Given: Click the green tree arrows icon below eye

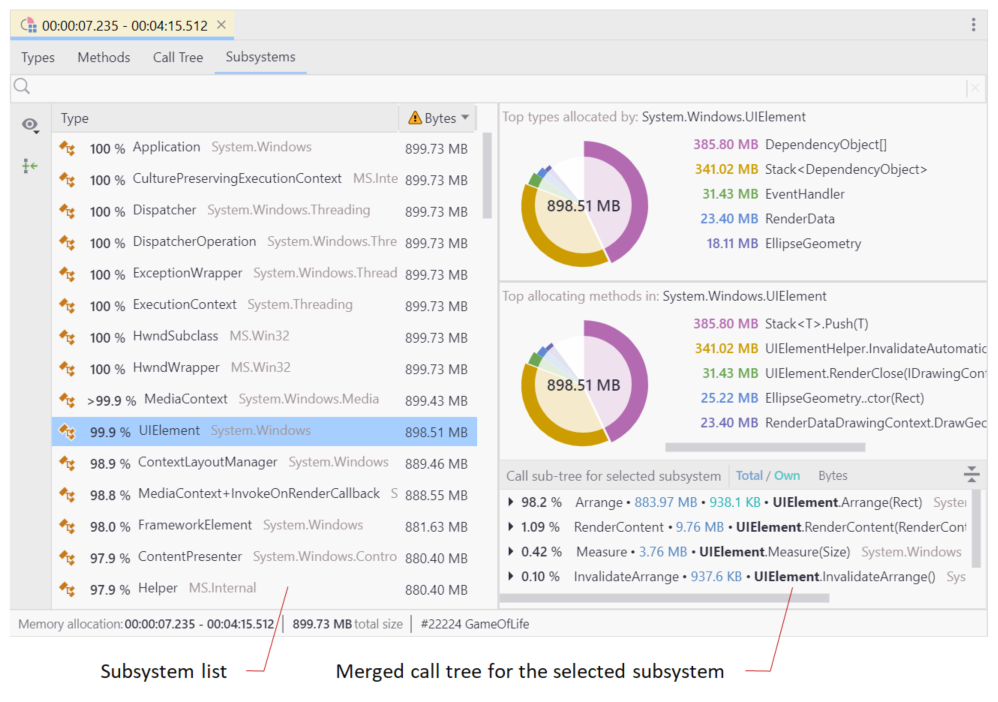Looking at the screenshot, I should click(x=30, y=165).
